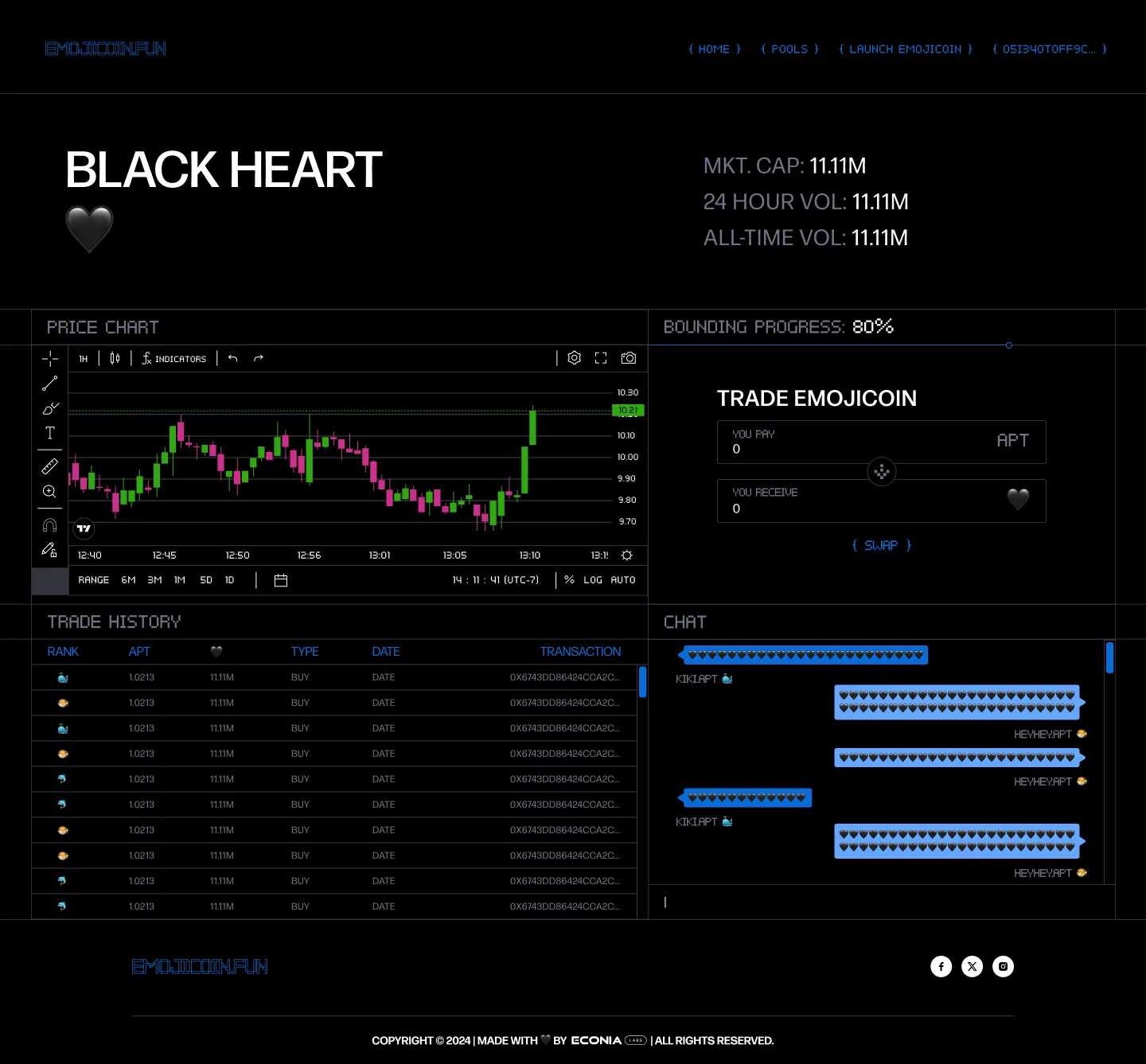The width and height of the screenshot is (1146, 1064).
Task: Go to the Home page
Action: pos(715,49)
